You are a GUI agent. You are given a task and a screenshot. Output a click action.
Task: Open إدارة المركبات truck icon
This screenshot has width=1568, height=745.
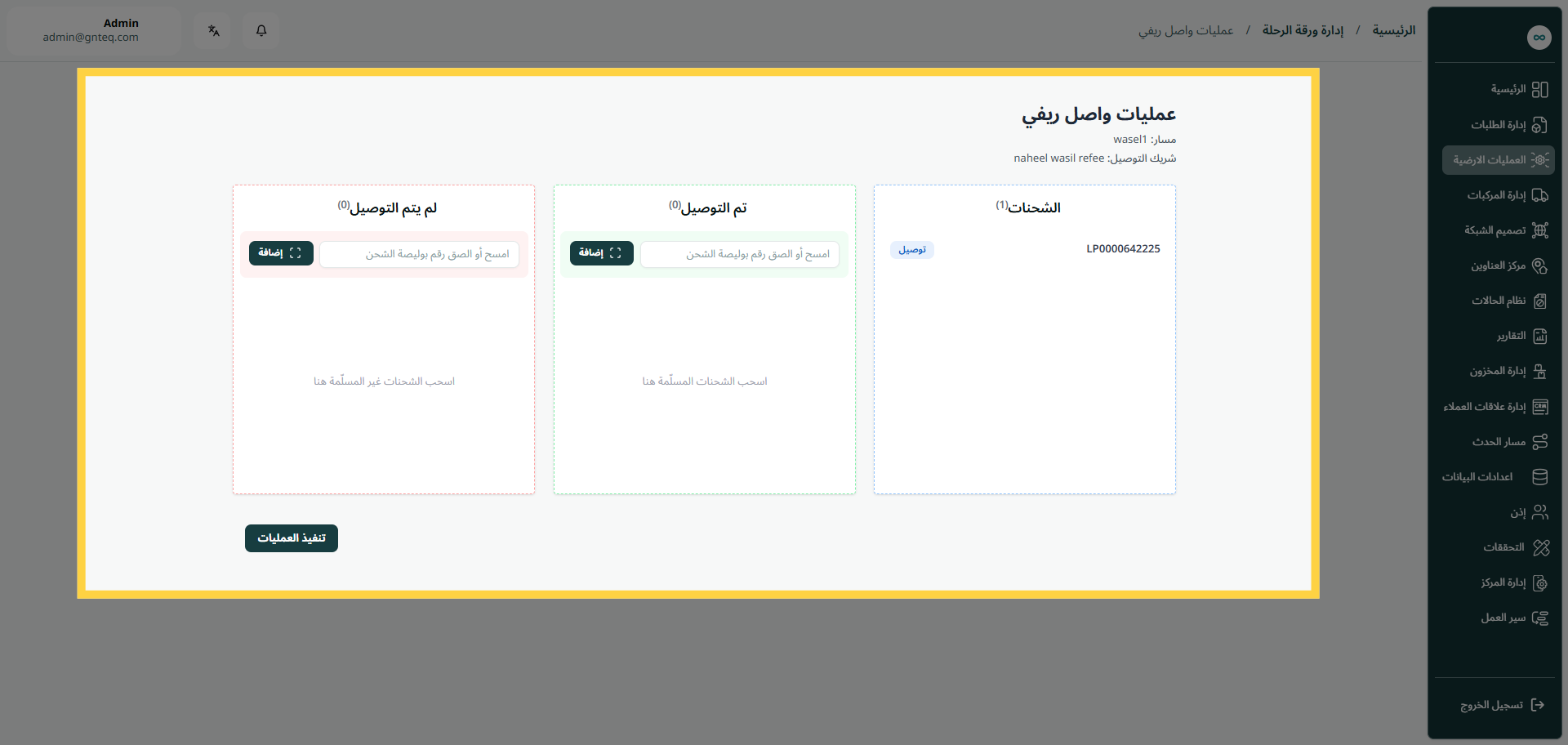coord(1539,195)
